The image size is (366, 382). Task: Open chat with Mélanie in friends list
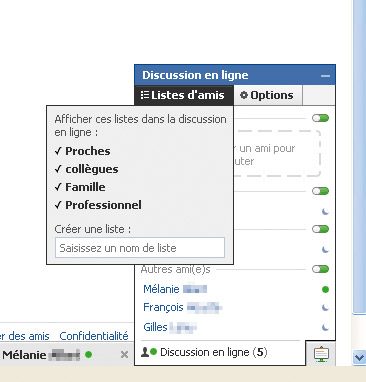[175, 289]
